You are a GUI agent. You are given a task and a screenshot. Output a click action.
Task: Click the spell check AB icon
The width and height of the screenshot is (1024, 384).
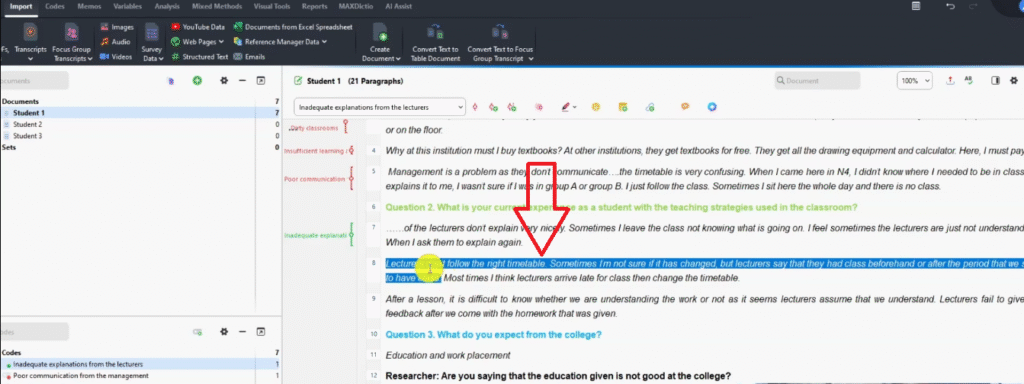tap(968, 80)
